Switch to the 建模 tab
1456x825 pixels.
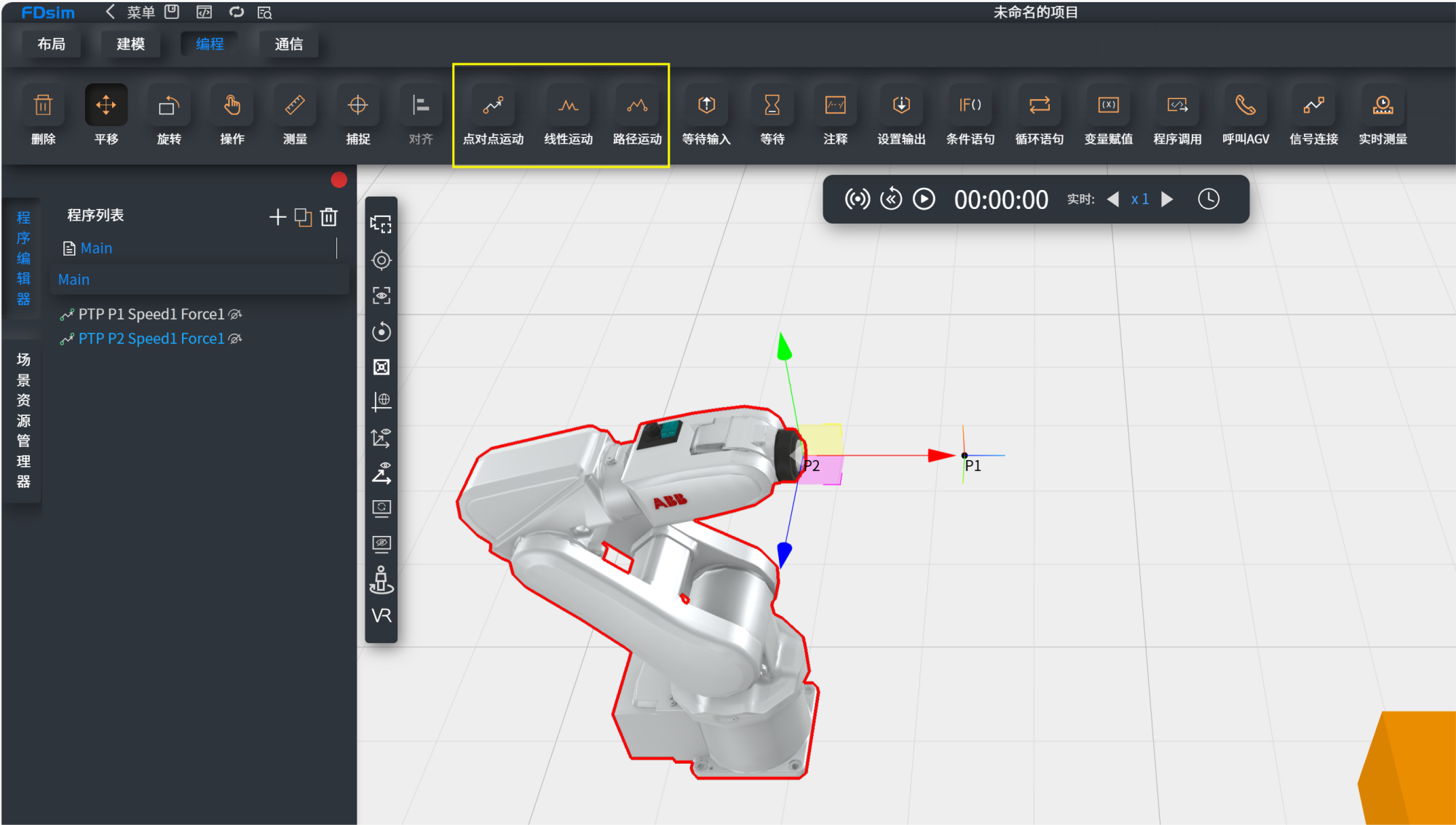[x=130, y=44]
